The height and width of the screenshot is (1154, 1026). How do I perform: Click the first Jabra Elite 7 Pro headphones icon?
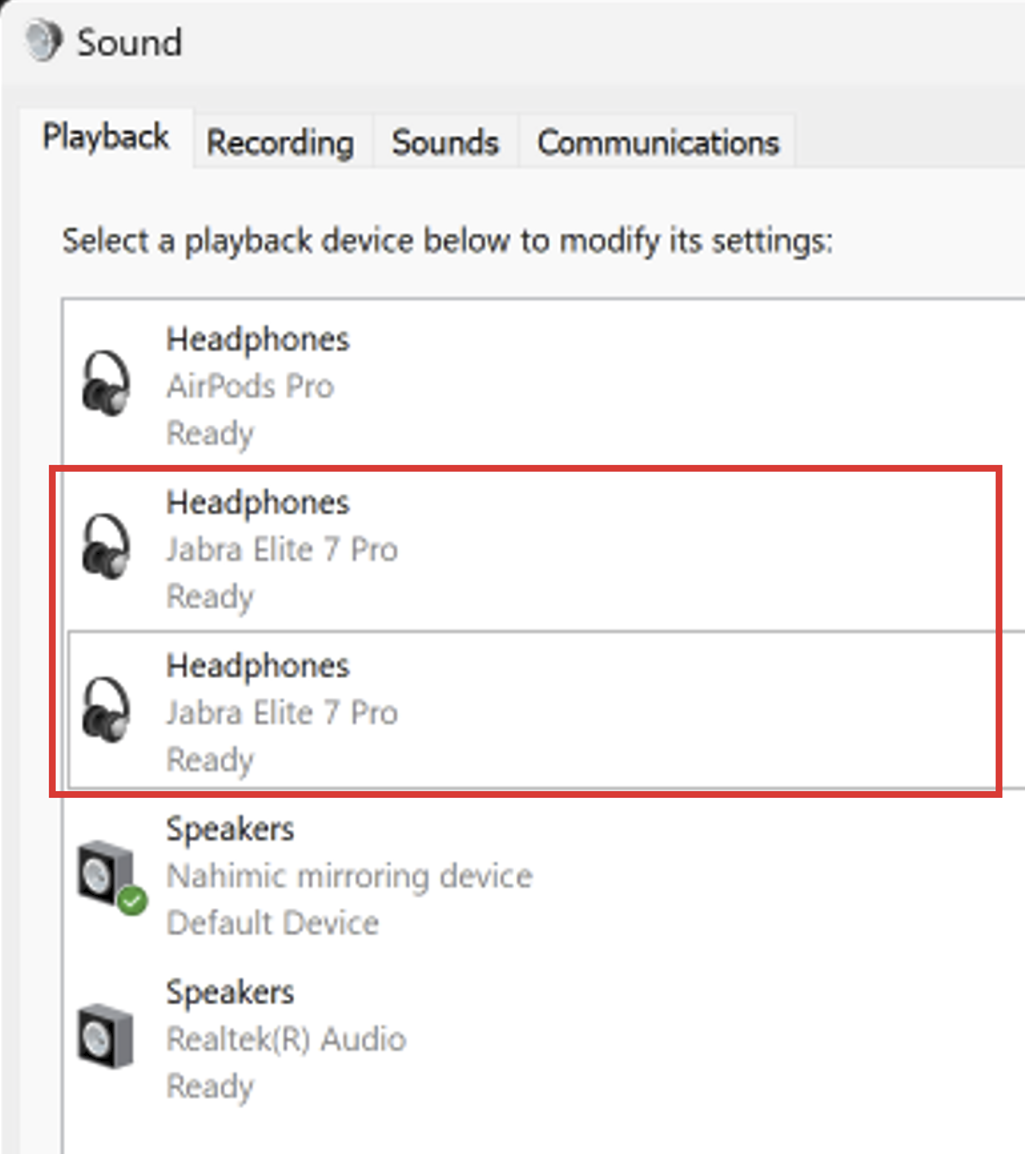pos(106,546)
